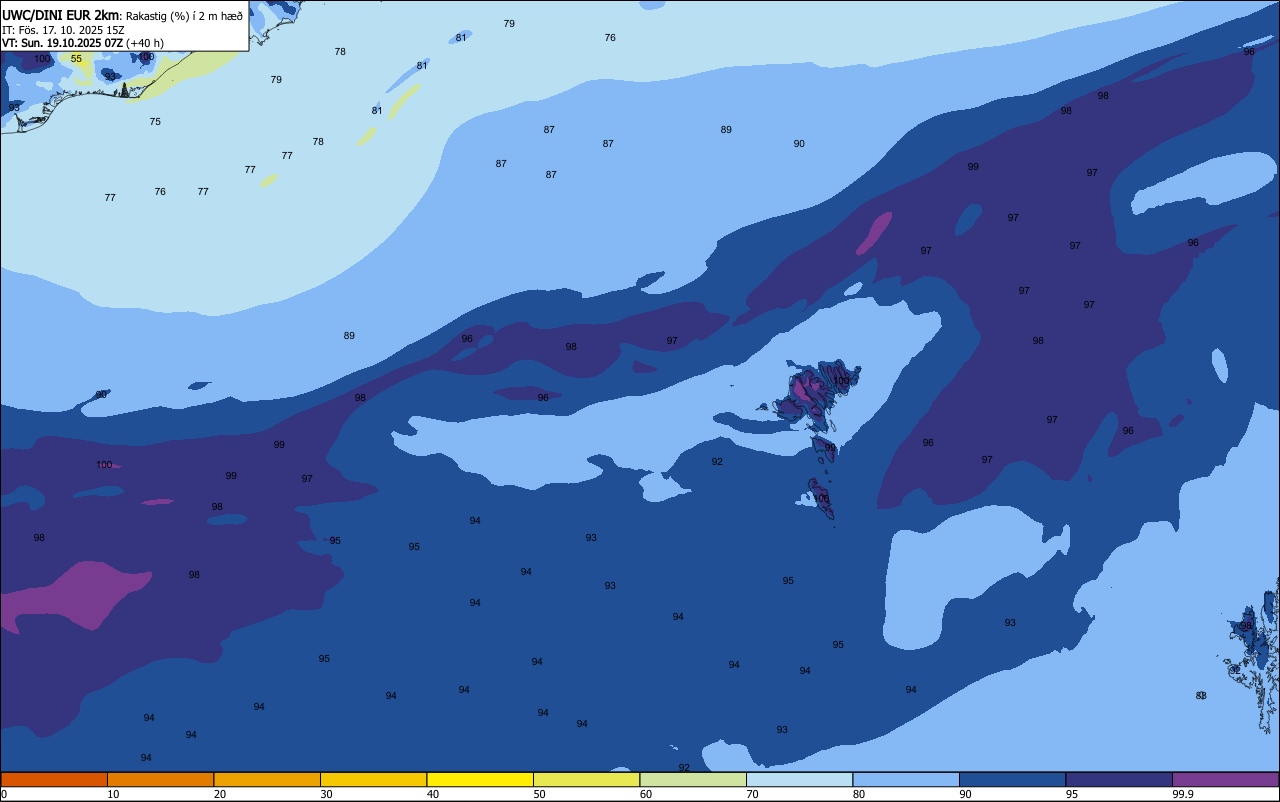Pick the yellow-green 50–60 legend swatch
The height and width of the screenshot is (802, 1280).
[586, 779]
